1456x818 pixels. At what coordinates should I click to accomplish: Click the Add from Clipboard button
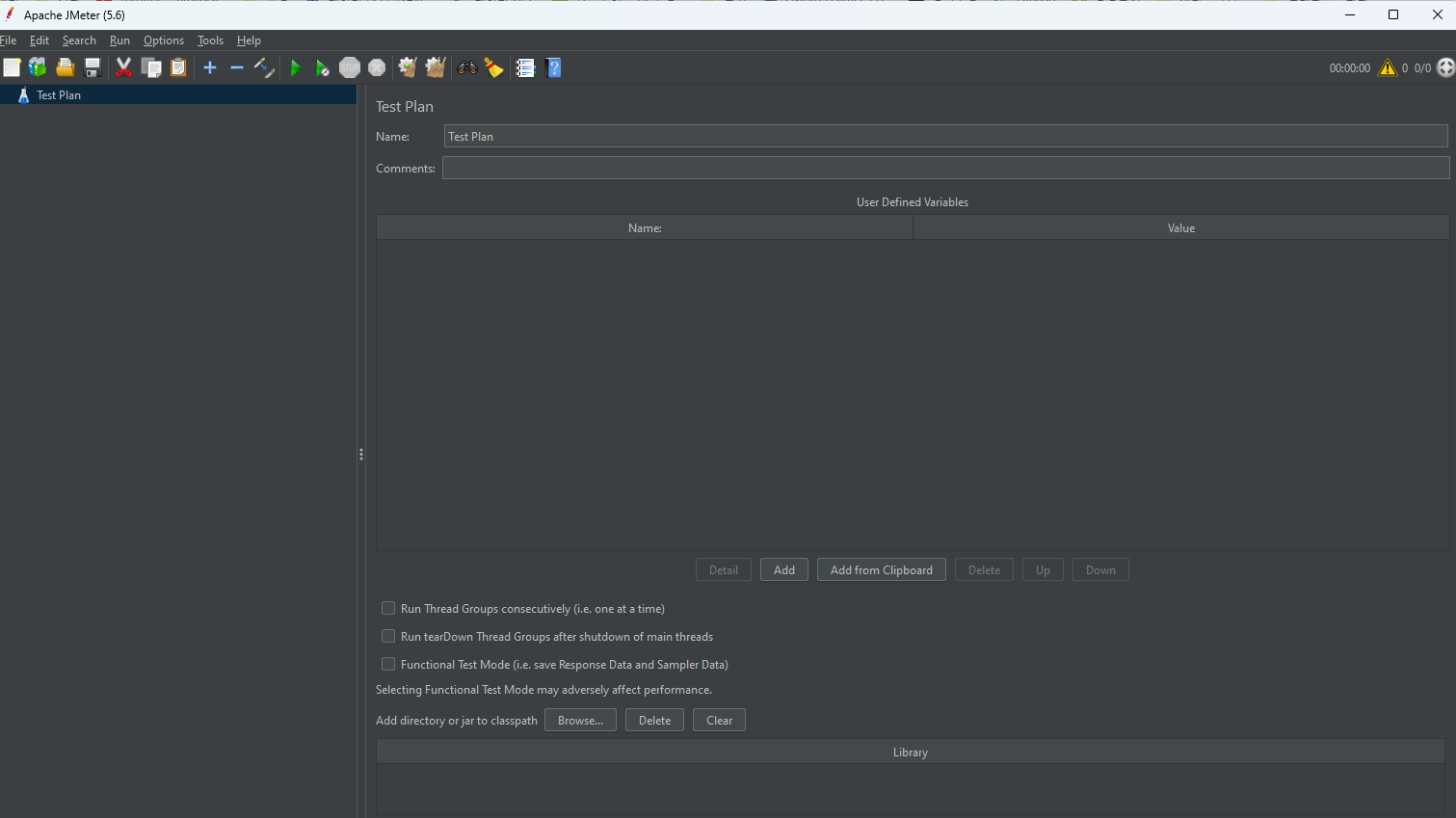point(882,569)
